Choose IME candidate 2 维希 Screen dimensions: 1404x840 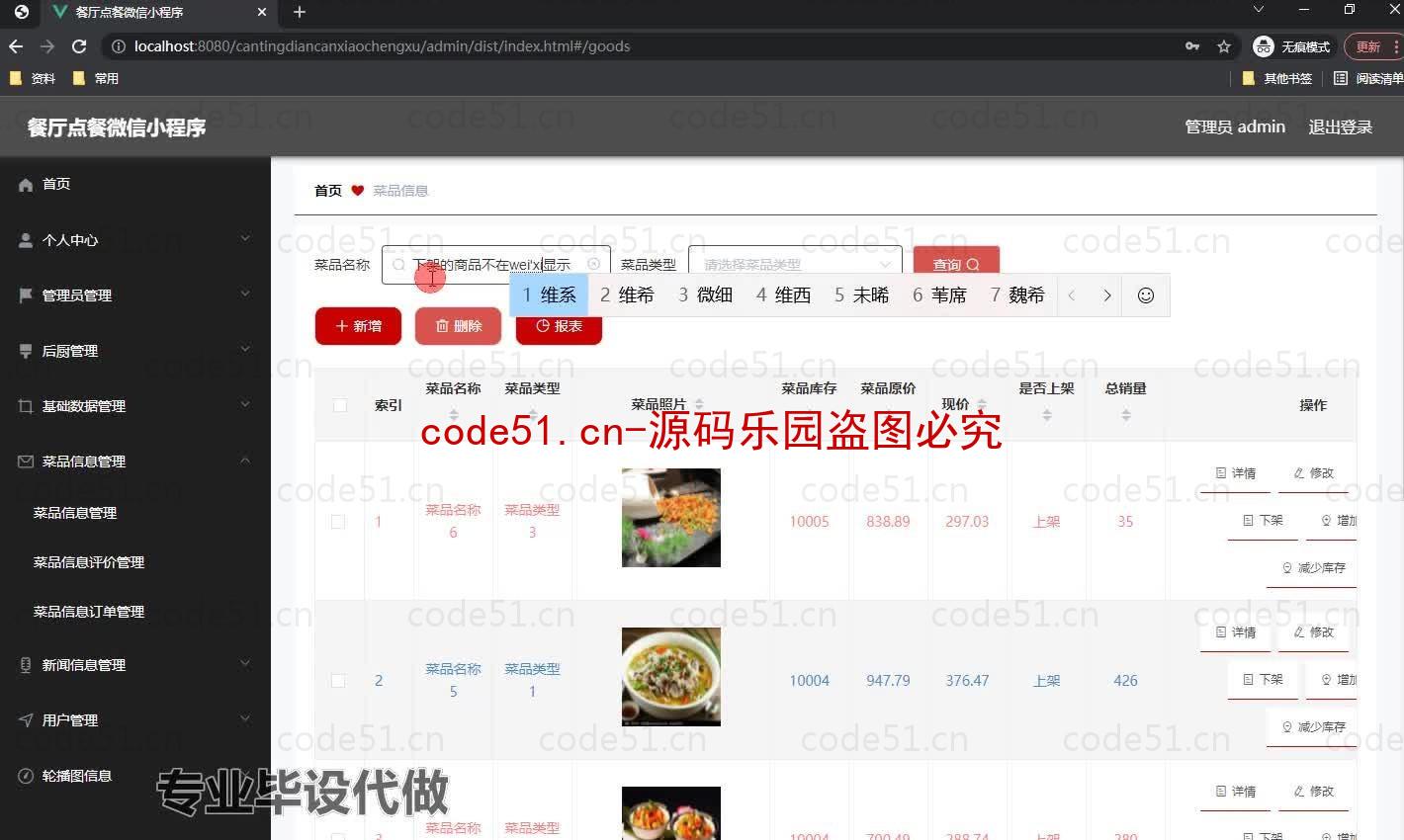pos(627,294)
